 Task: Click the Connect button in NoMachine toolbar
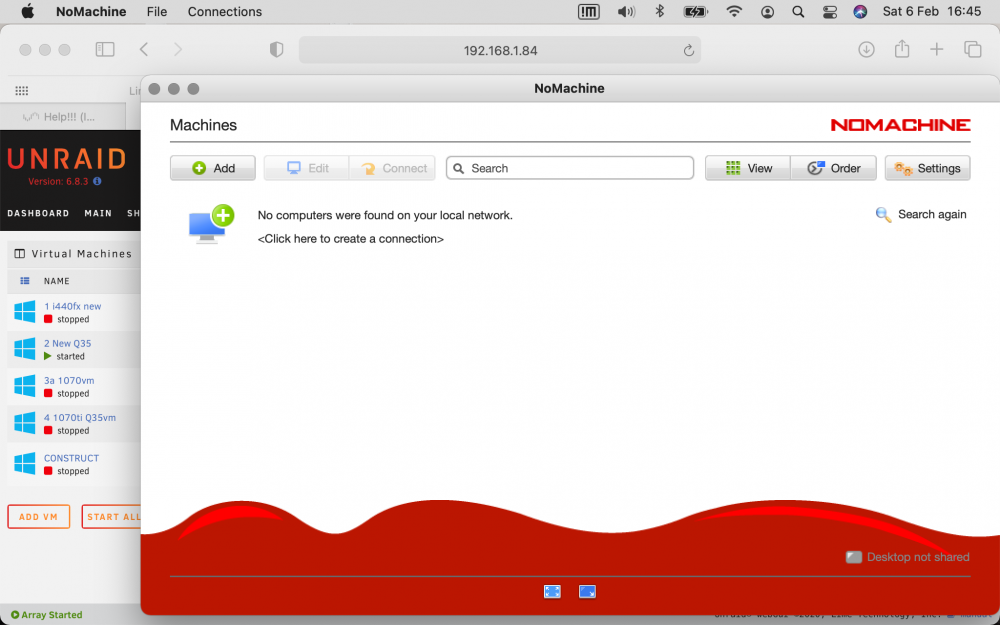tap(392, 168)
